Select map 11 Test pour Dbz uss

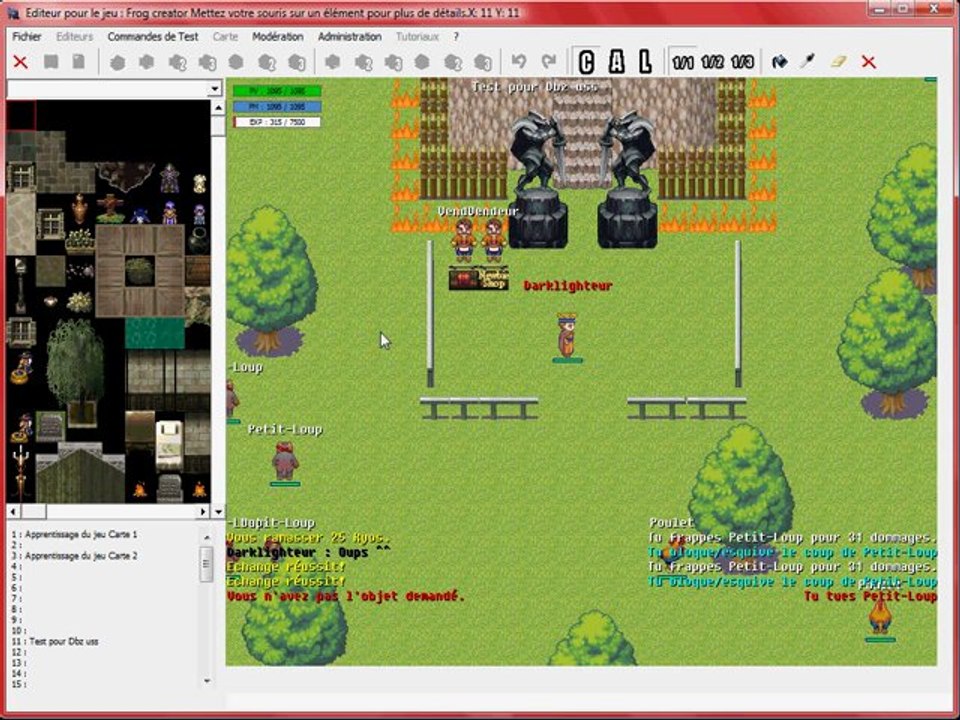[55, 642]
